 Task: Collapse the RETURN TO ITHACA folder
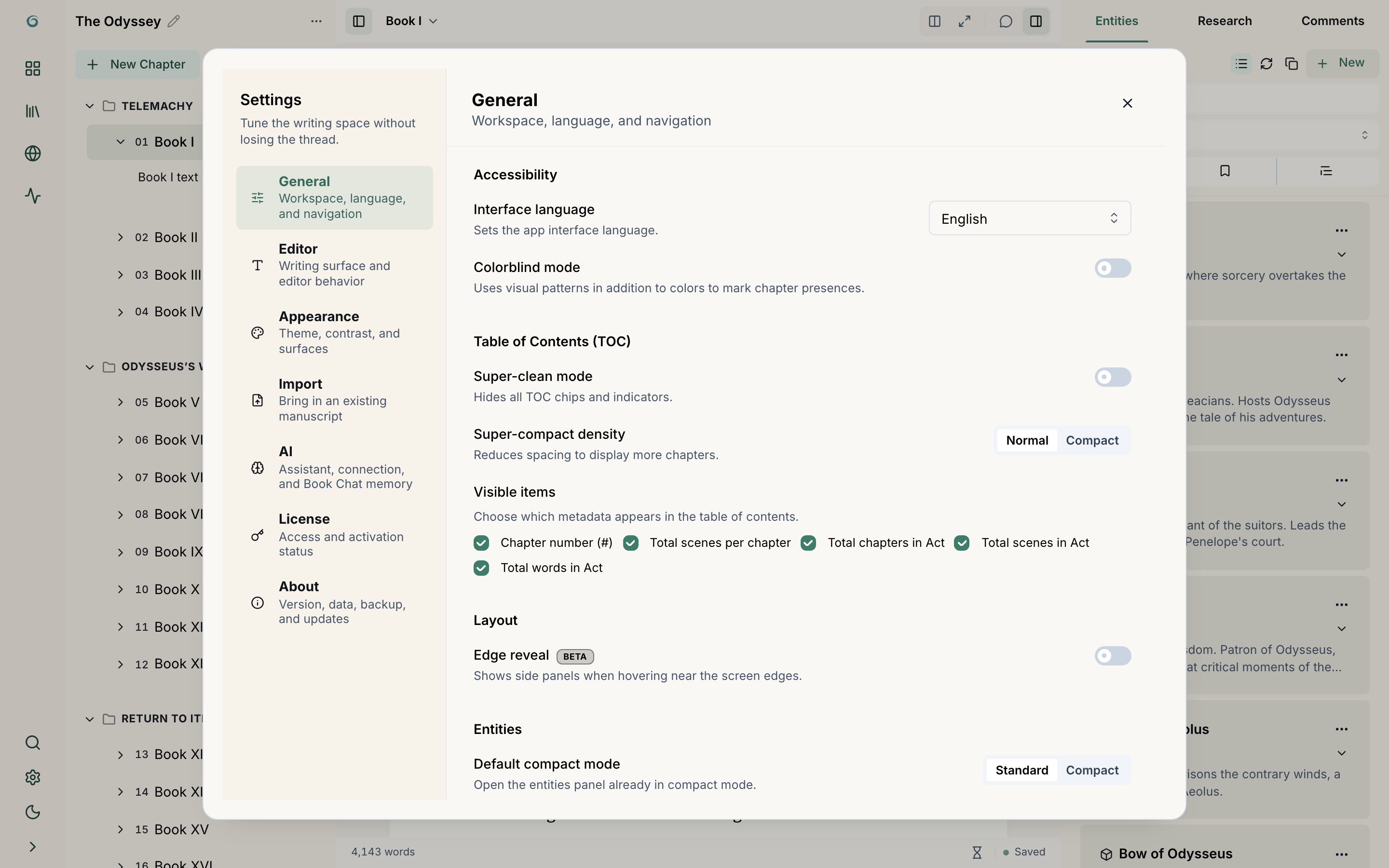pos(90,719)
